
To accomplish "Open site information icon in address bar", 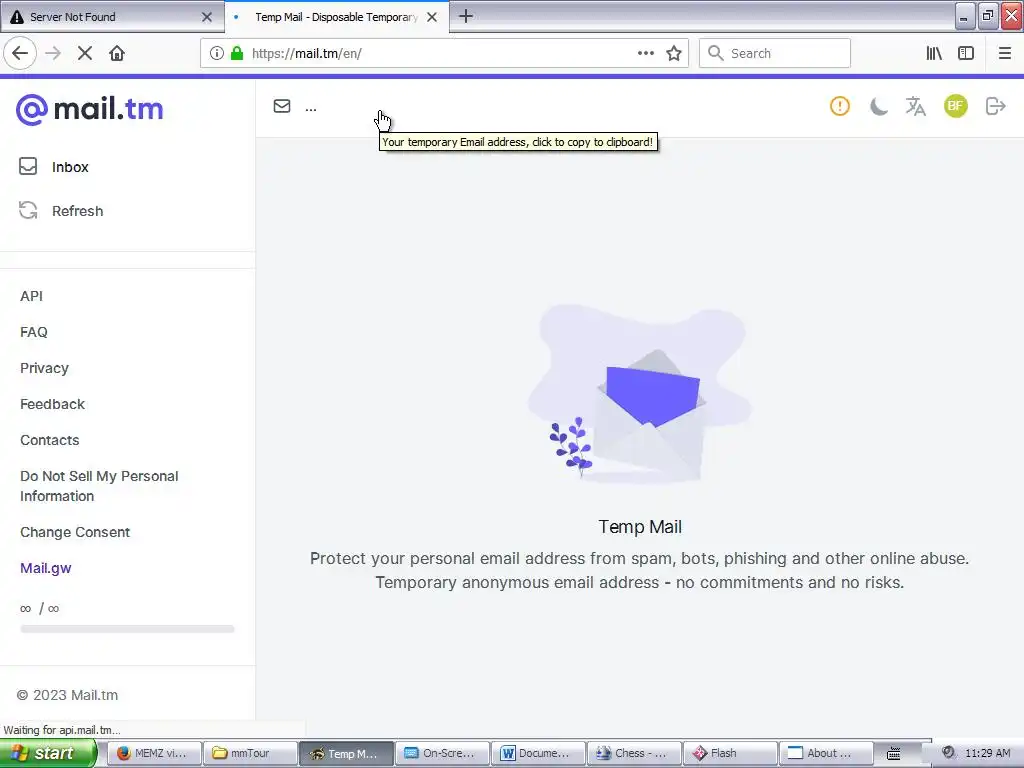I will (x=217, y=53).
